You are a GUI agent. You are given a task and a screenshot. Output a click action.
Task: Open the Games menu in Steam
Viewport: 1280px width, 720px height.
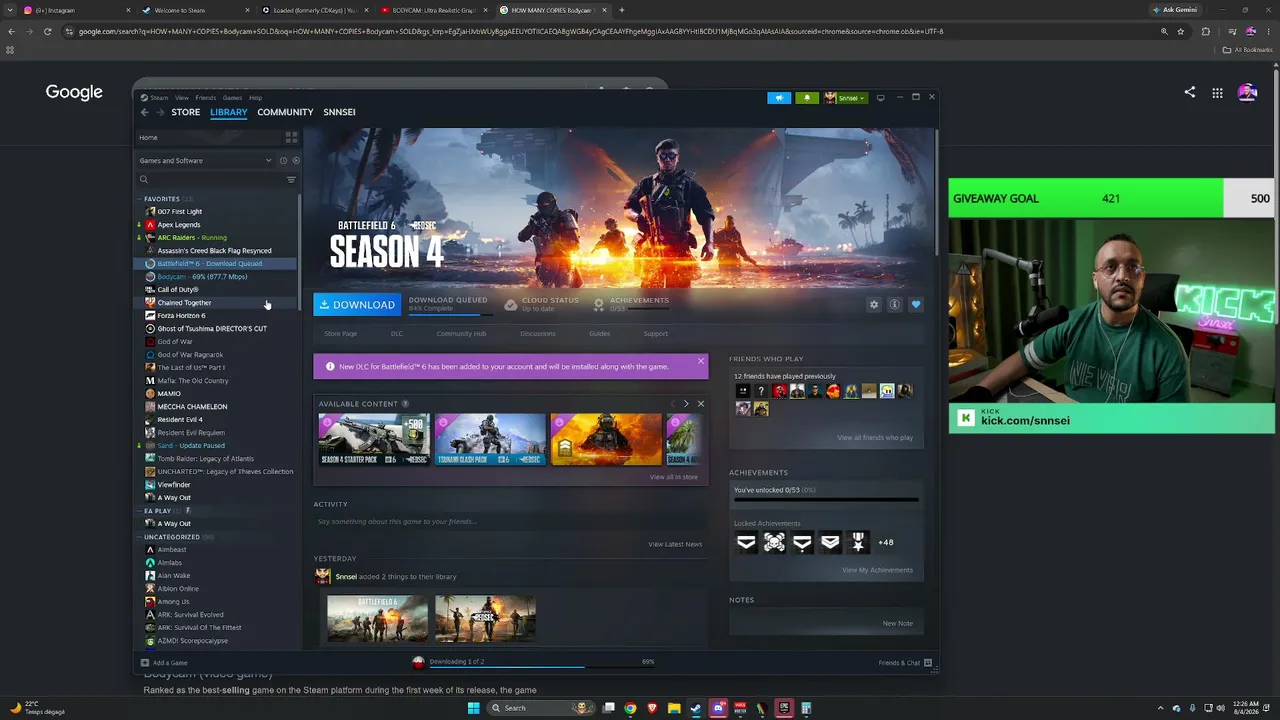tap(232, 98)
